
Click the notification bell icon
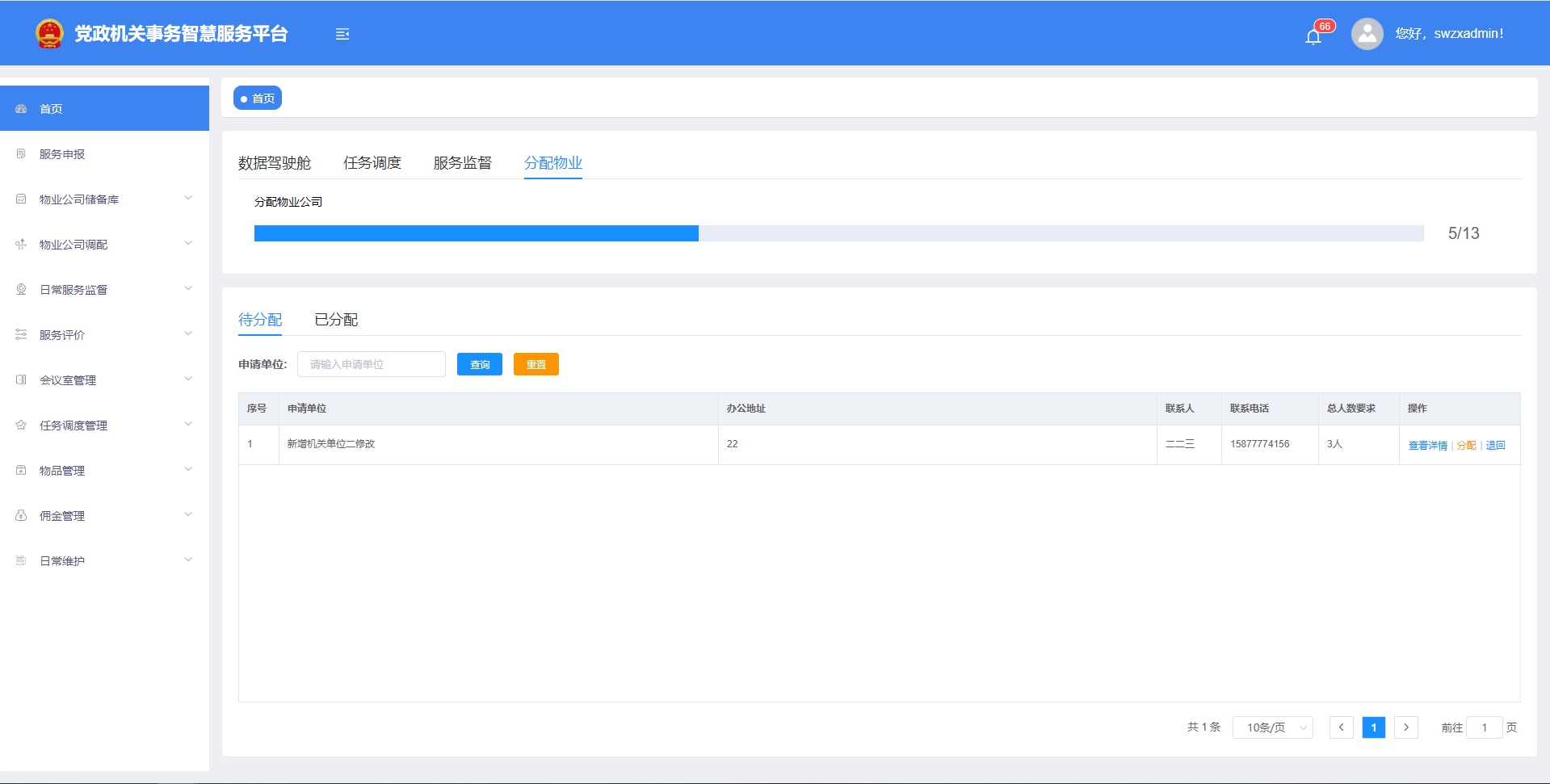(x=1313, y=36)
